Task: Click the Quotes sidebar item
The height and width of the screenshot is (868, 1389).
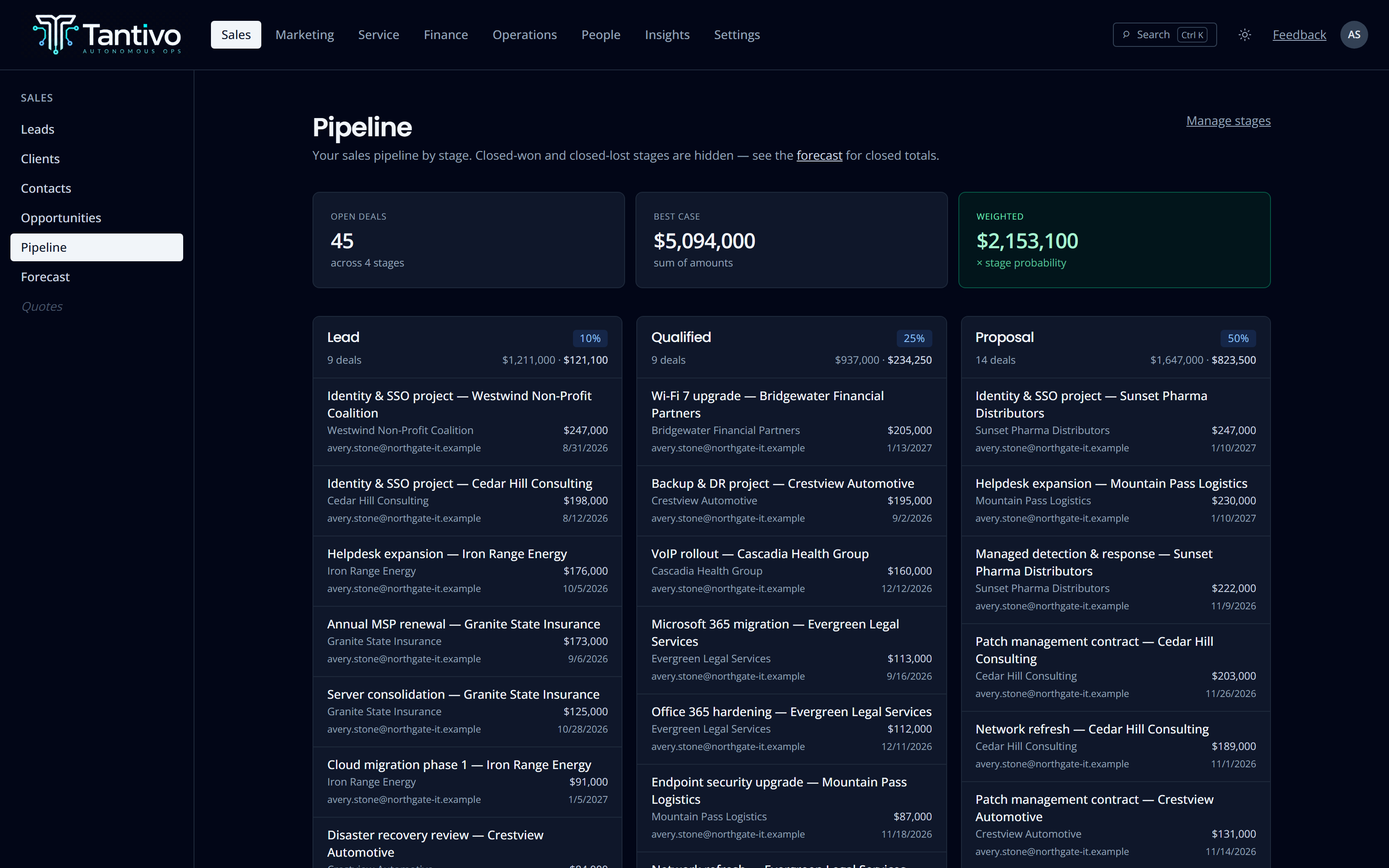Action: point(96,306)
